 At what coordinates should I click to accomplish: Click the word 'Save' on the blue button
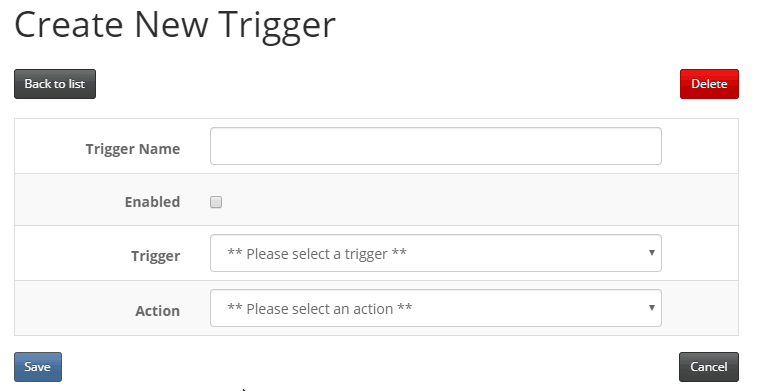click(38, 367)
